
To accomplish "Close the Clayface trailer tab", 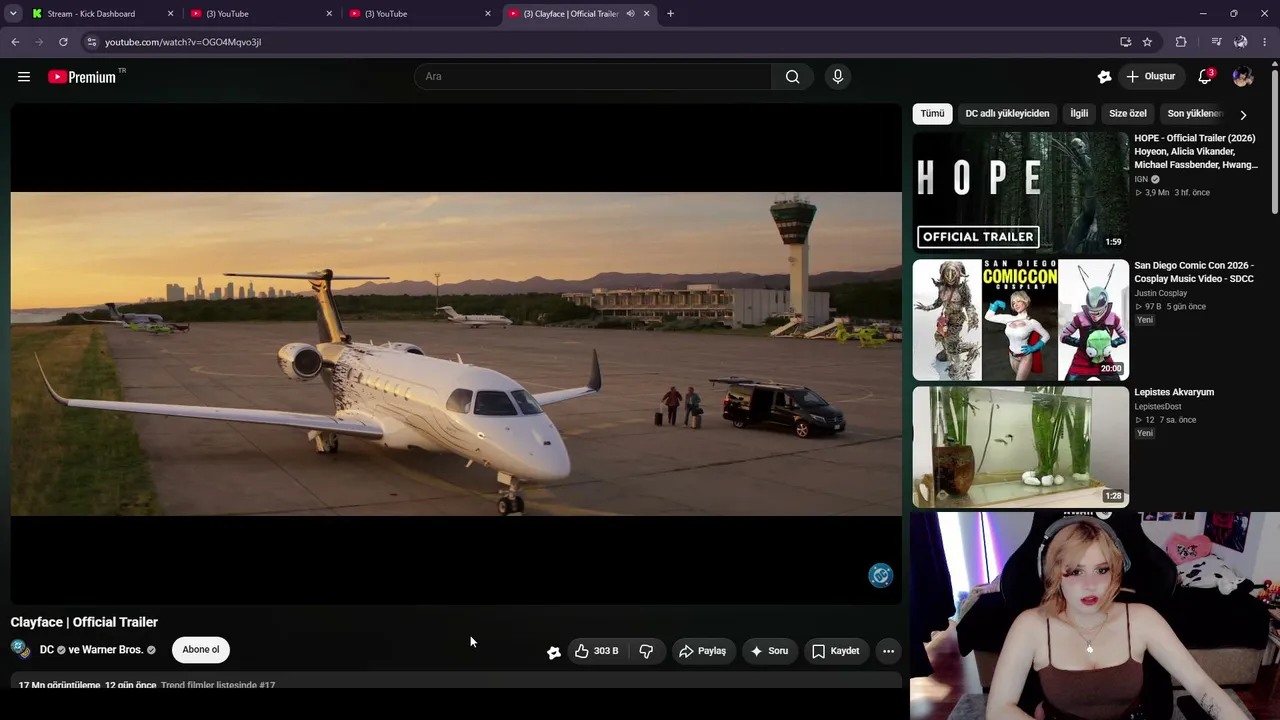I will (x=646, y=14).
